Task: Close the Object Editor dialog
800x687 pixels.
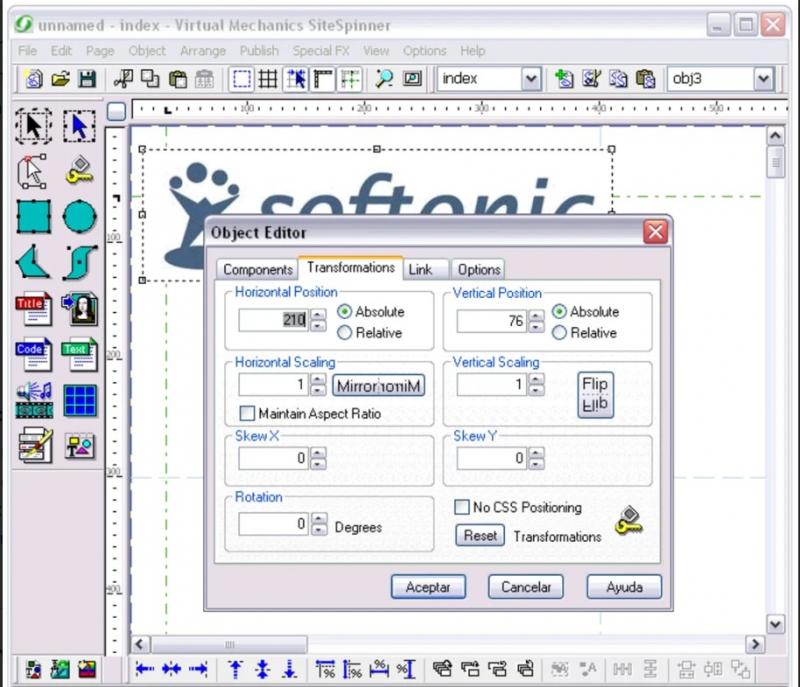Action: point(656,233)
